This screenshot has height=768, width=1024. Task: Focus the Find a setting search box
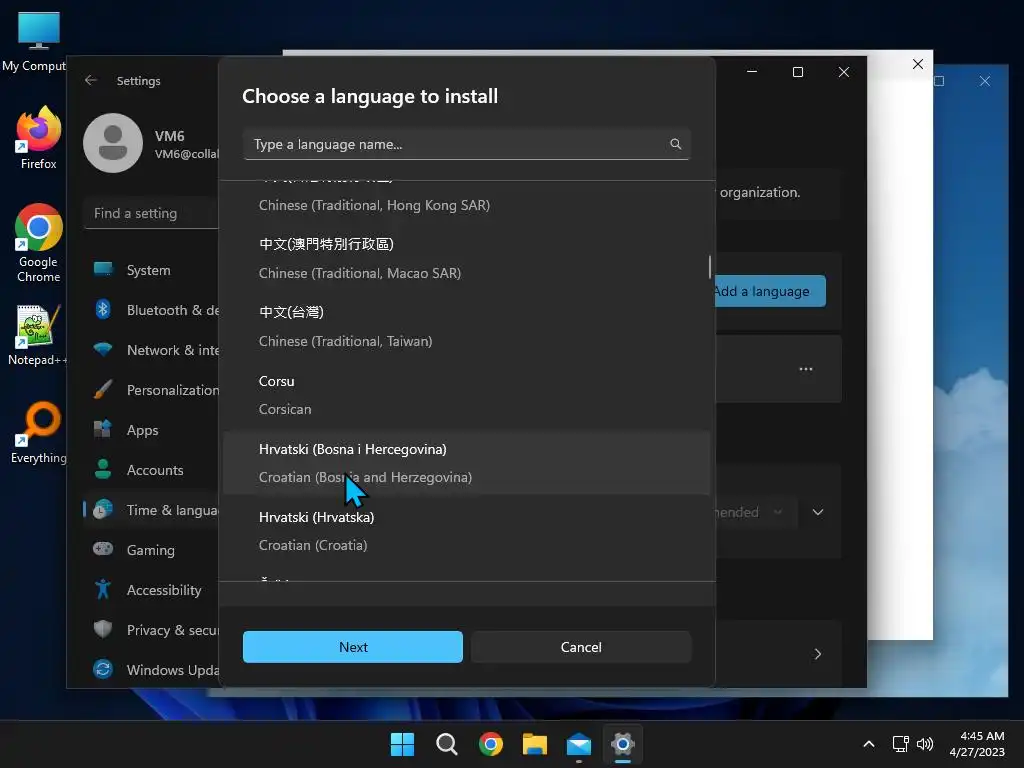(152, 214)
